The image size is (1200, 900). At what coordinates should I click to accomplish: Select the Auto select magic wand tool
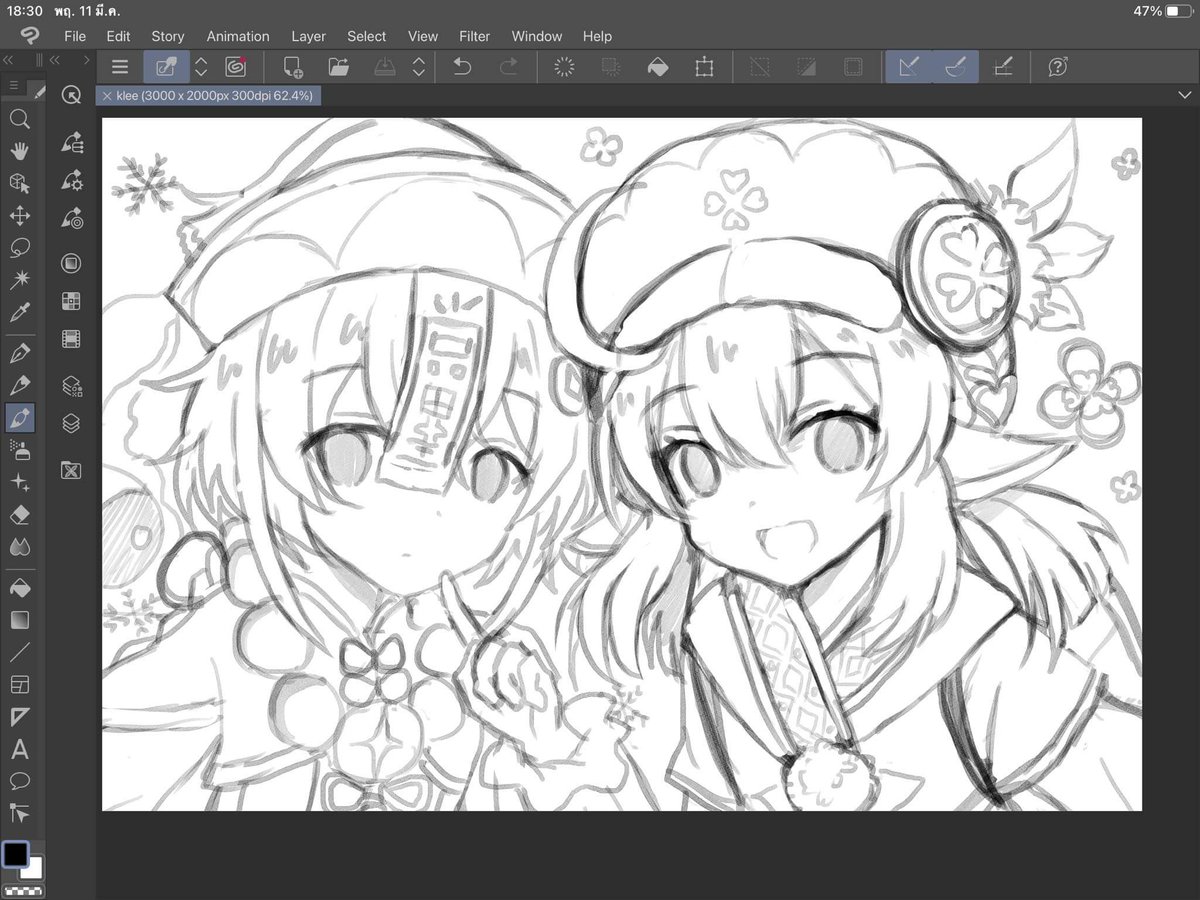point(19,280)
